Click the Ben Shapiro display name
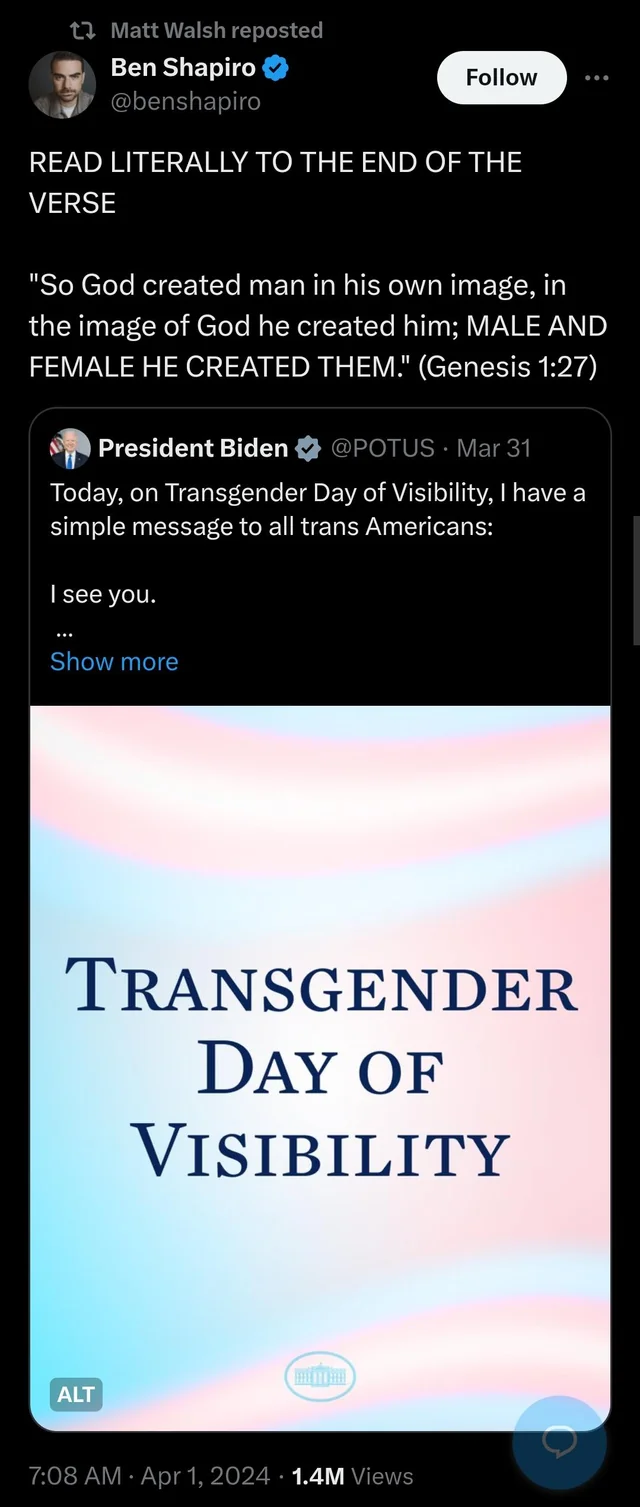 [184, 69]
